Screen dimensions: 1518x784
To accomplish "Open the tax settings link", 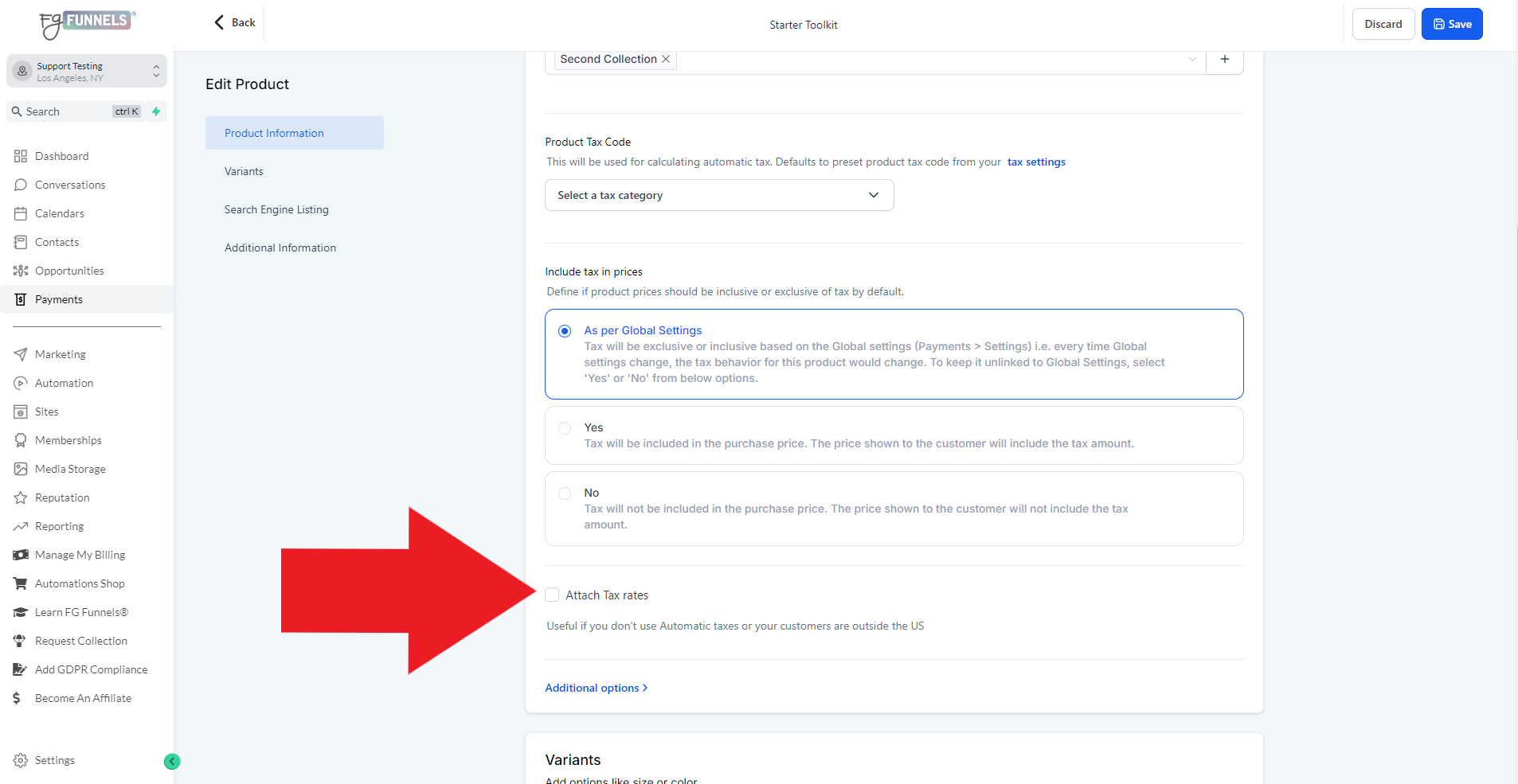I will tap(1036, 162).
